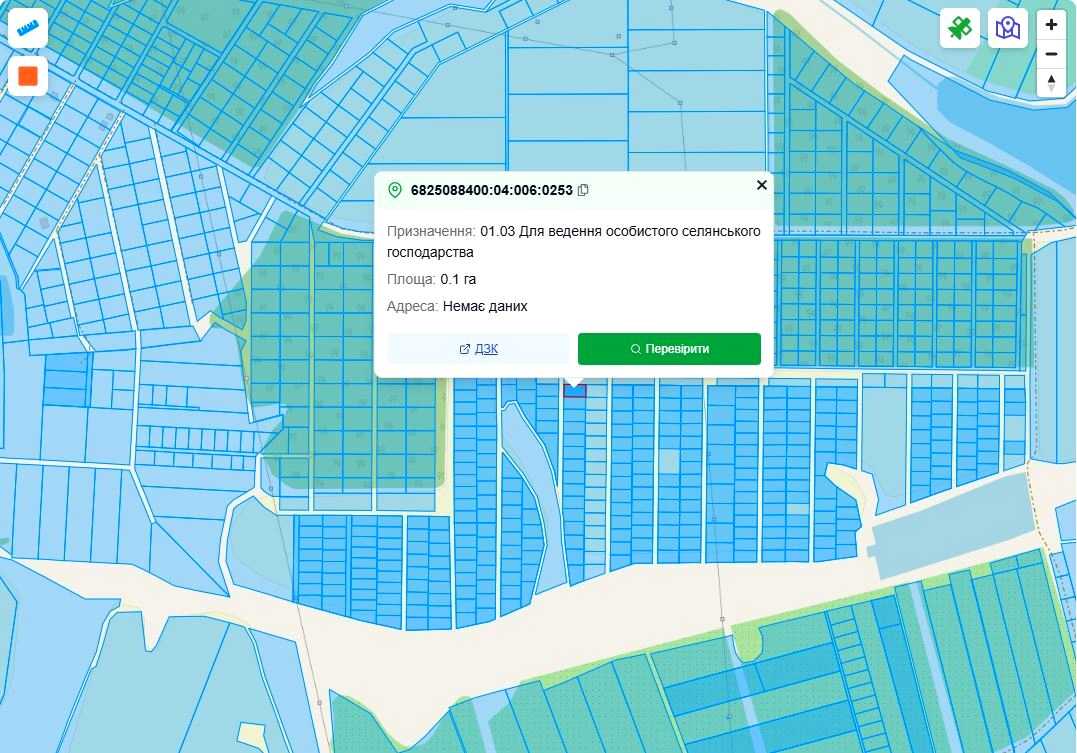Close the parcel info popup
1077x753 pixels.
click(761, 185)
